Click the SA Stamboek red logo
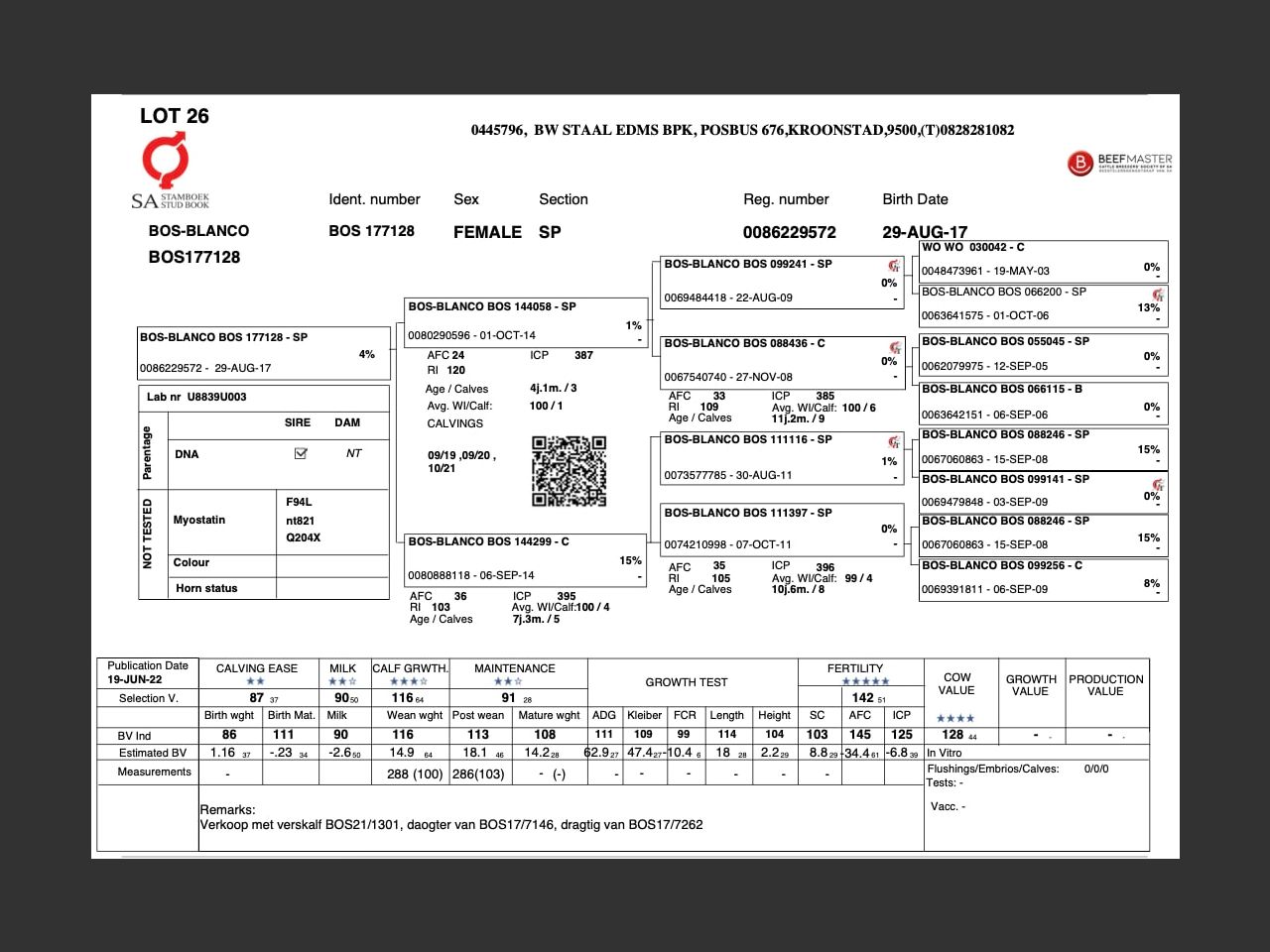Image resolution: width=1270 pixels, height=952 pixels. click(x=166, y=163)
